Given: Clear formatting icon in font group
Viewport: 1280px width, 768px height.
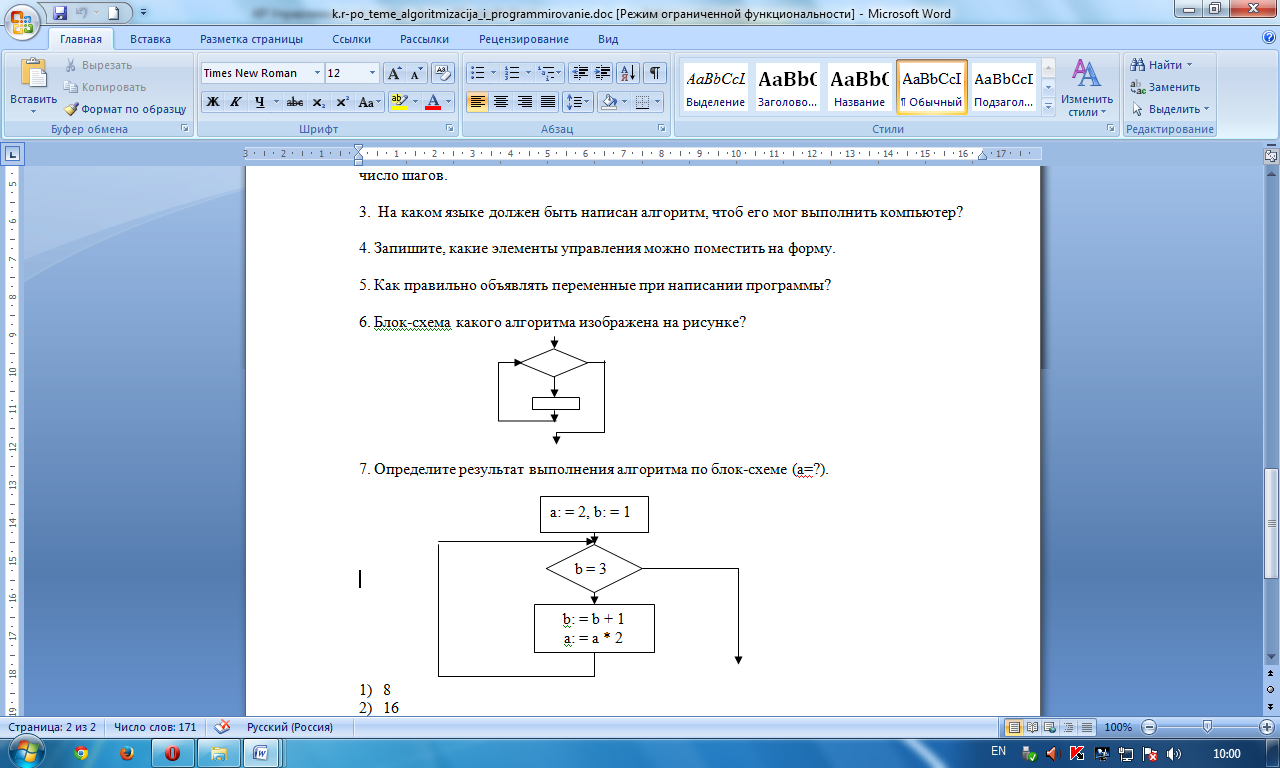Looking at the screenshot, I should pyautogui.click(x=444, y=73).
